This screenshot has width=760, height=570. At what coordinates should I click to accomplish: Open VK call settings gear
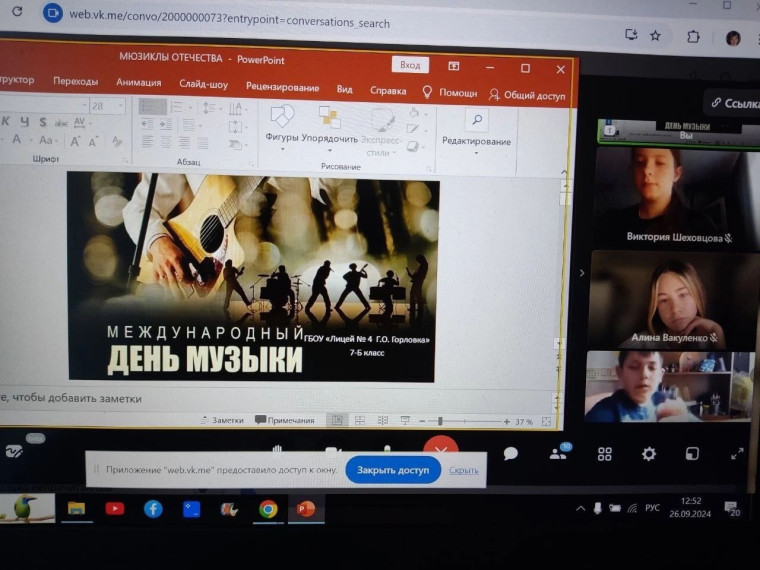point(649,454)
